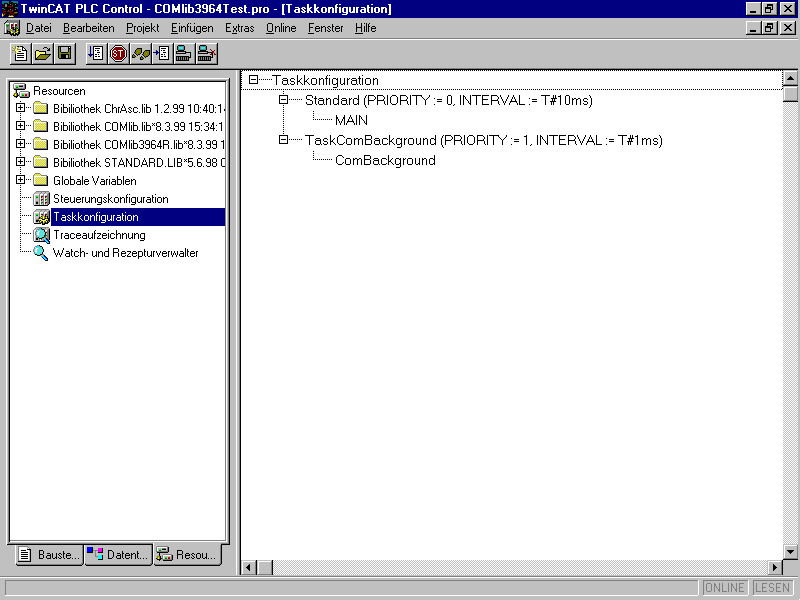
Task: Click the Logout computer icon with red X
Action: pyautogui.click(x=207, y=53)
